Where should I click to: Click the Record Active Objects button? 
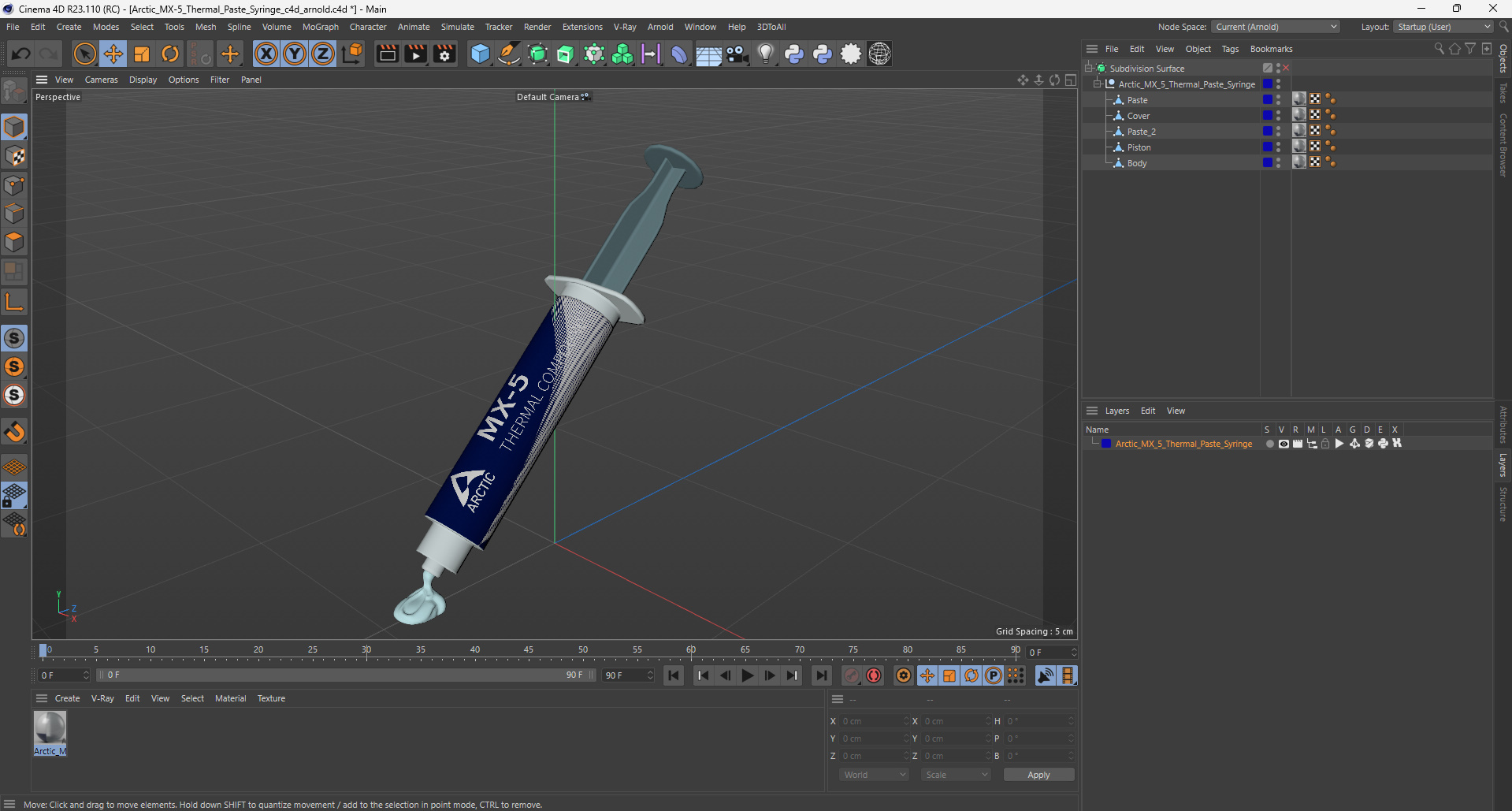852,675
